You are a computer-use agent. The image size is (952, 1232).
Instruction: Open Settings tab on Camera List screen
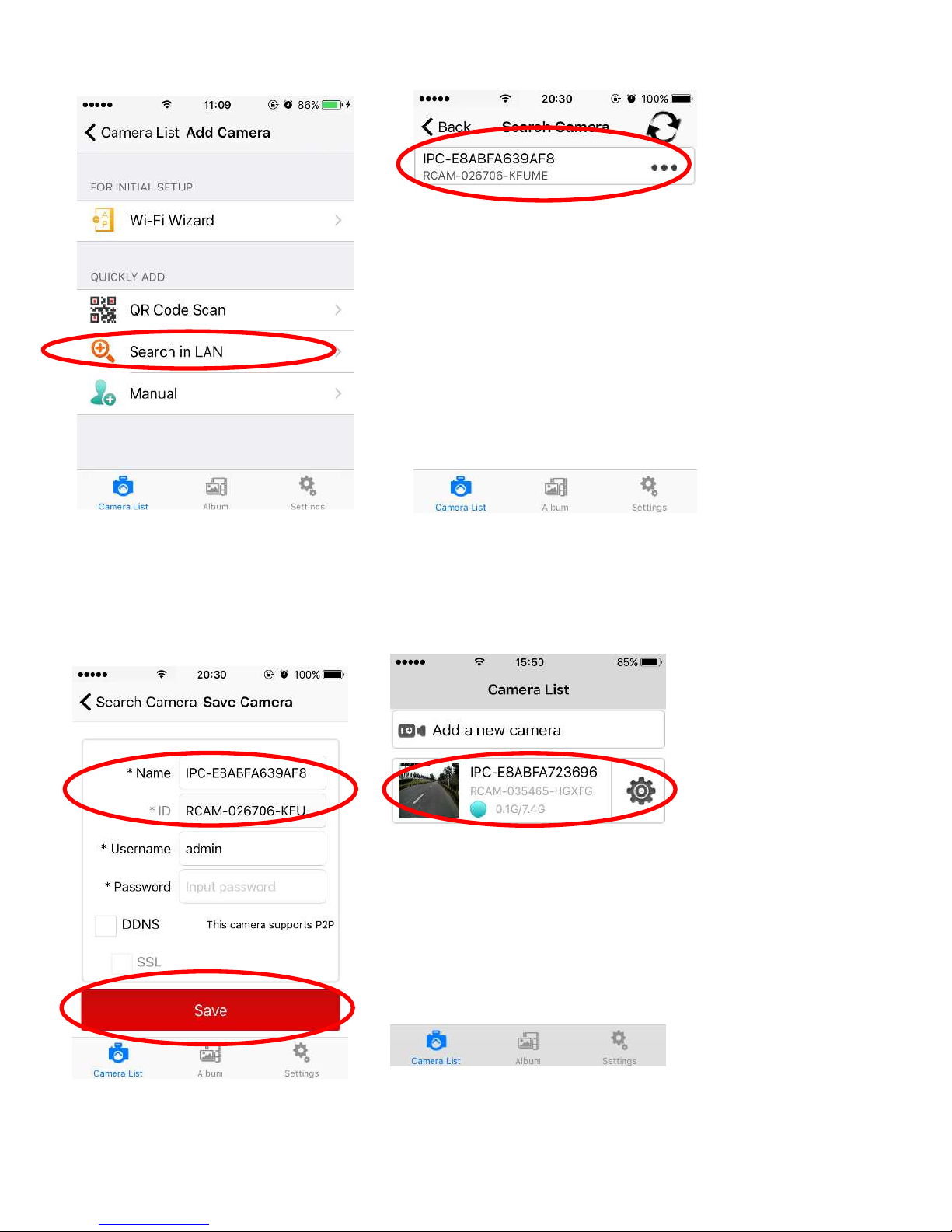pos(619,1048)
